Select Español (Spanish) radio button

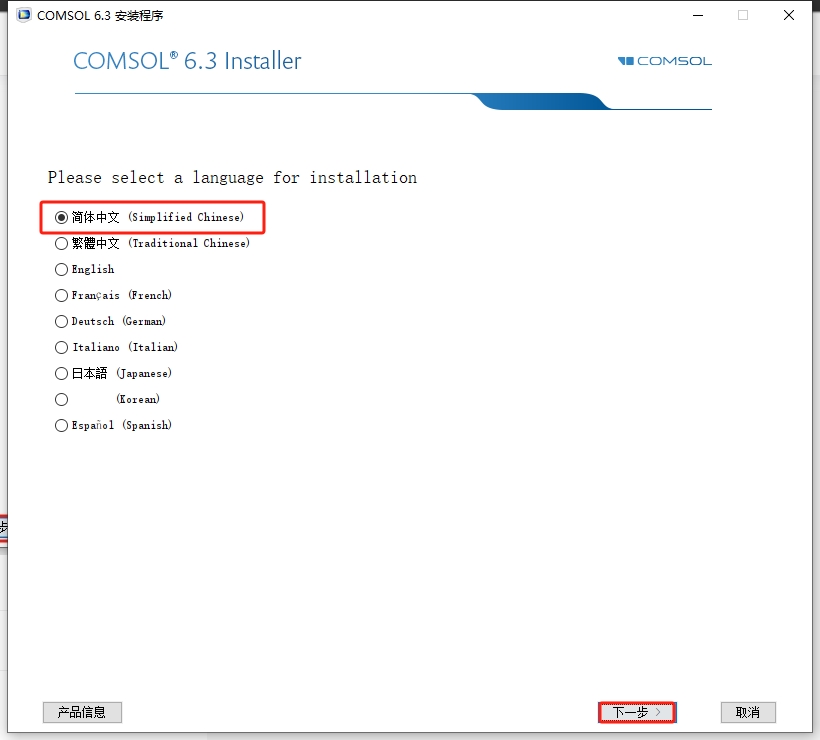click(x=61, y=425)
